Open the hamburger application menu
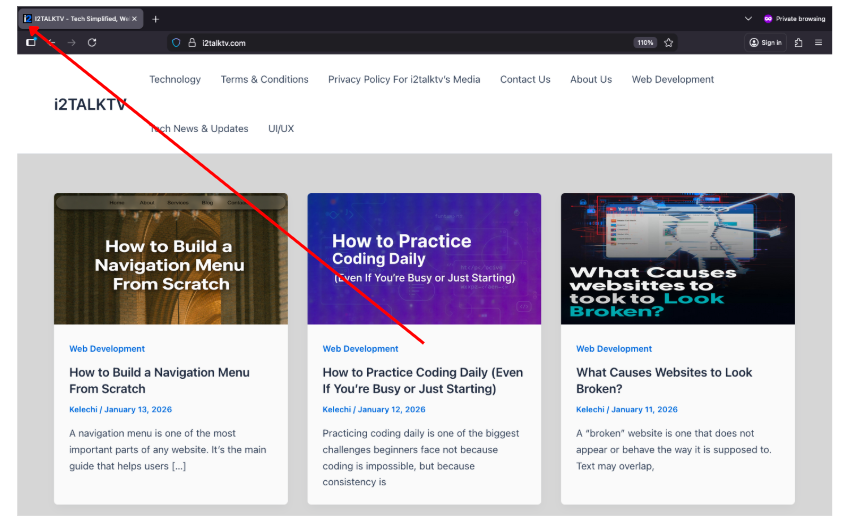 818,43
